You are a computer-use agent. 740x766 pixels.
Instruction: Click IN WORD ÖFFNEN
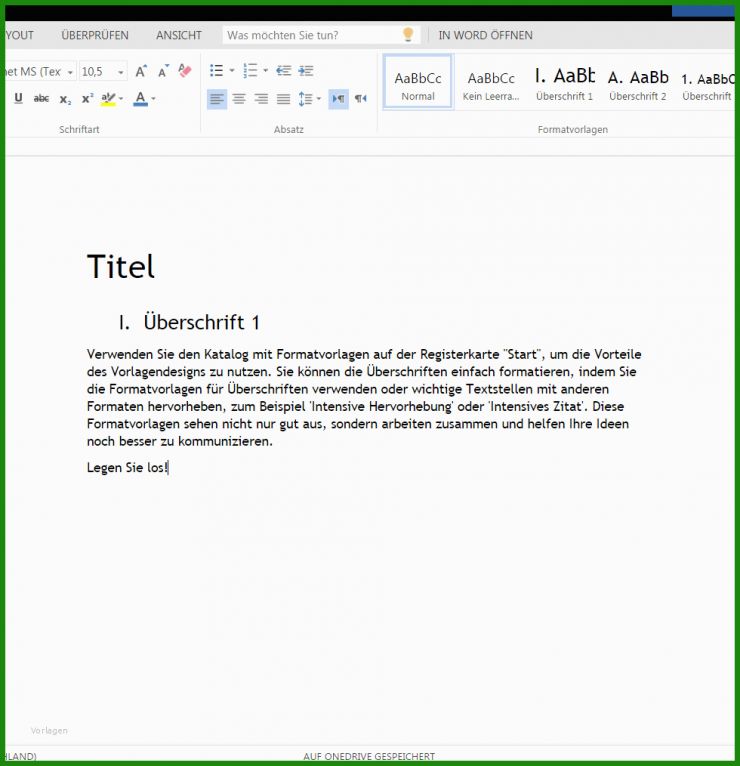(486, 35)
